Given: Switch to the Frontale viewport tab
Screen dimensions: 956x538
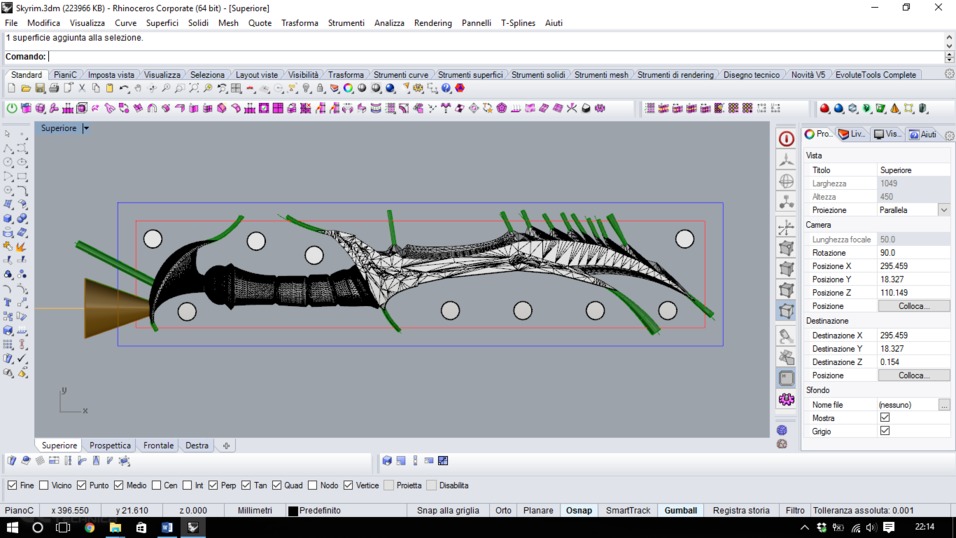Looking at the screenshot, I should coord(159,445).
